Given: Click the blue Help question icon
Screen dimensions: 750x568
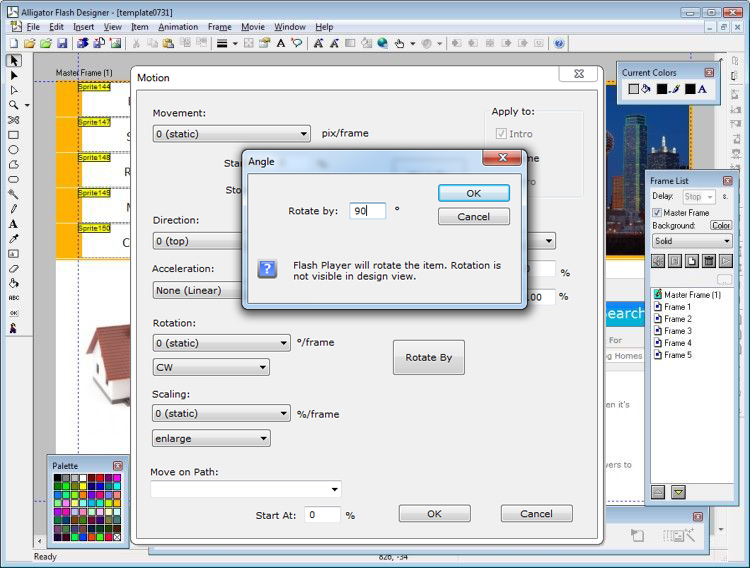Looking at the screenshot, I should click(x=559, y=44).
